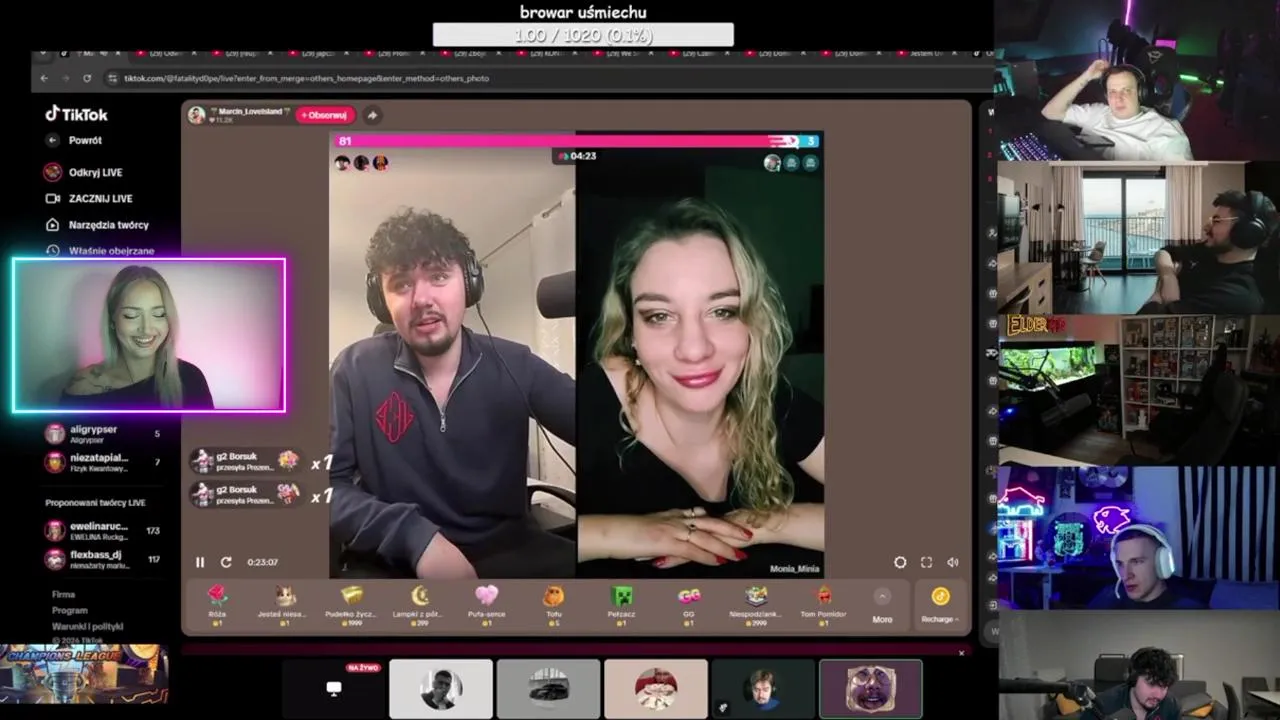The width and height of the screenshot is (1280, 720).
Task: Select the Lampki z półk... moon gift
Action: (419, 605)
